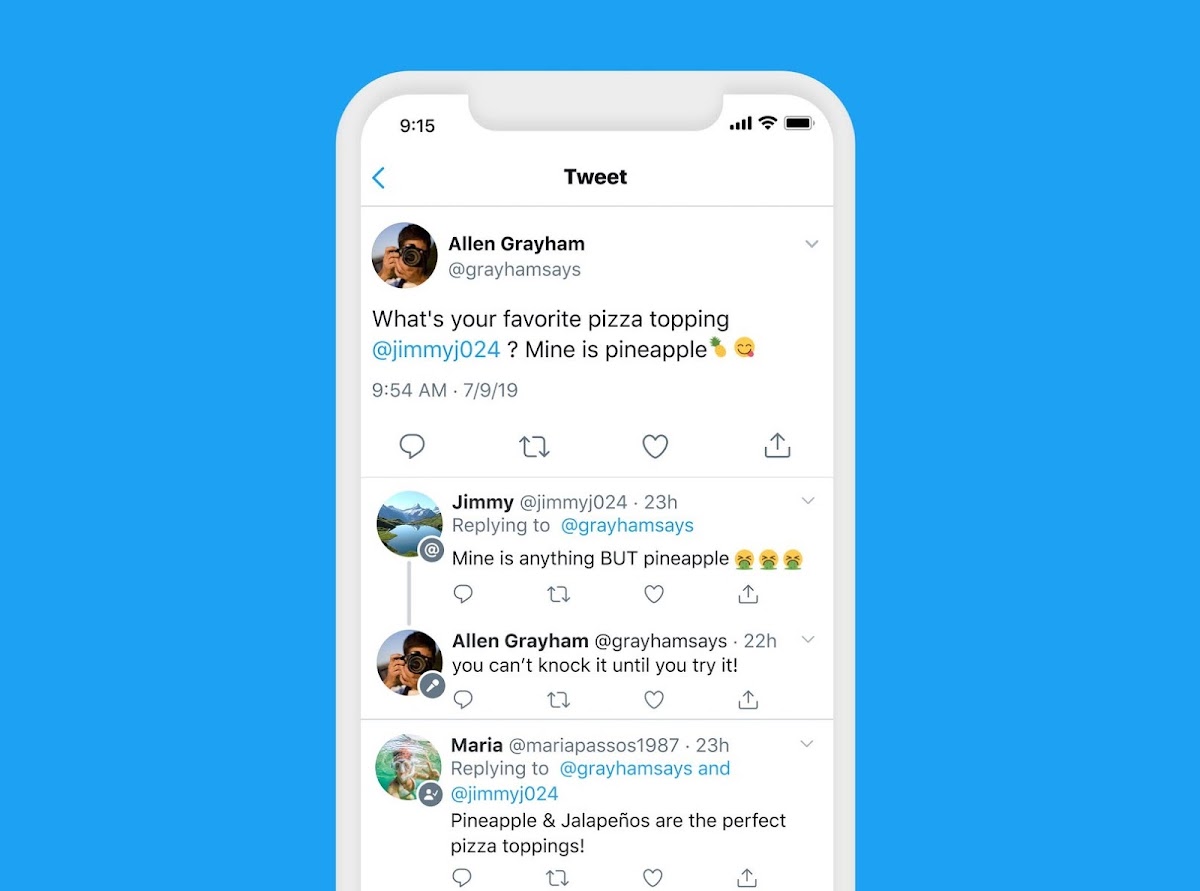
Task: Retweet the main pizza topping tweet
Action: tap(534, 446)
